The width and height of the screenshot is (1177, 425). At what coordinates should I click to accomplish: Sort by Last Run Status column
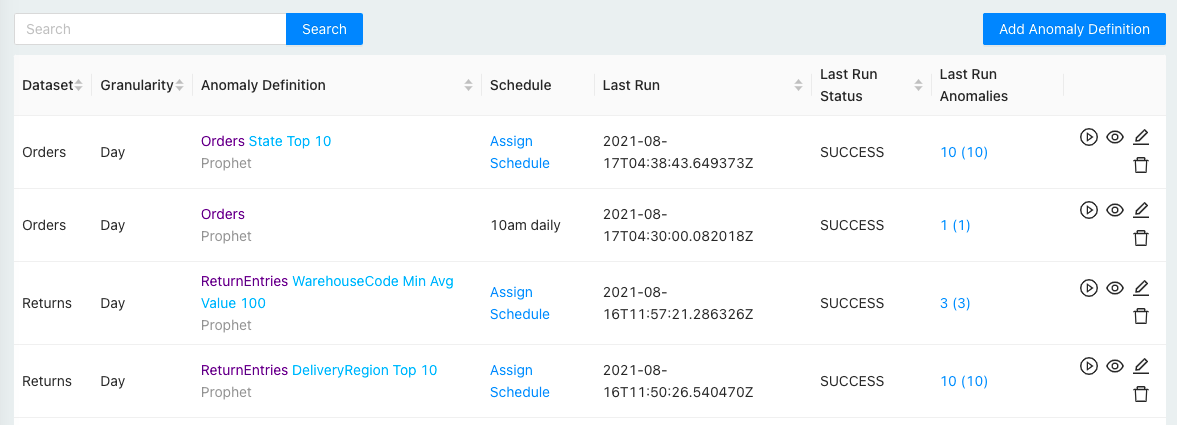[x=918, y=86]
